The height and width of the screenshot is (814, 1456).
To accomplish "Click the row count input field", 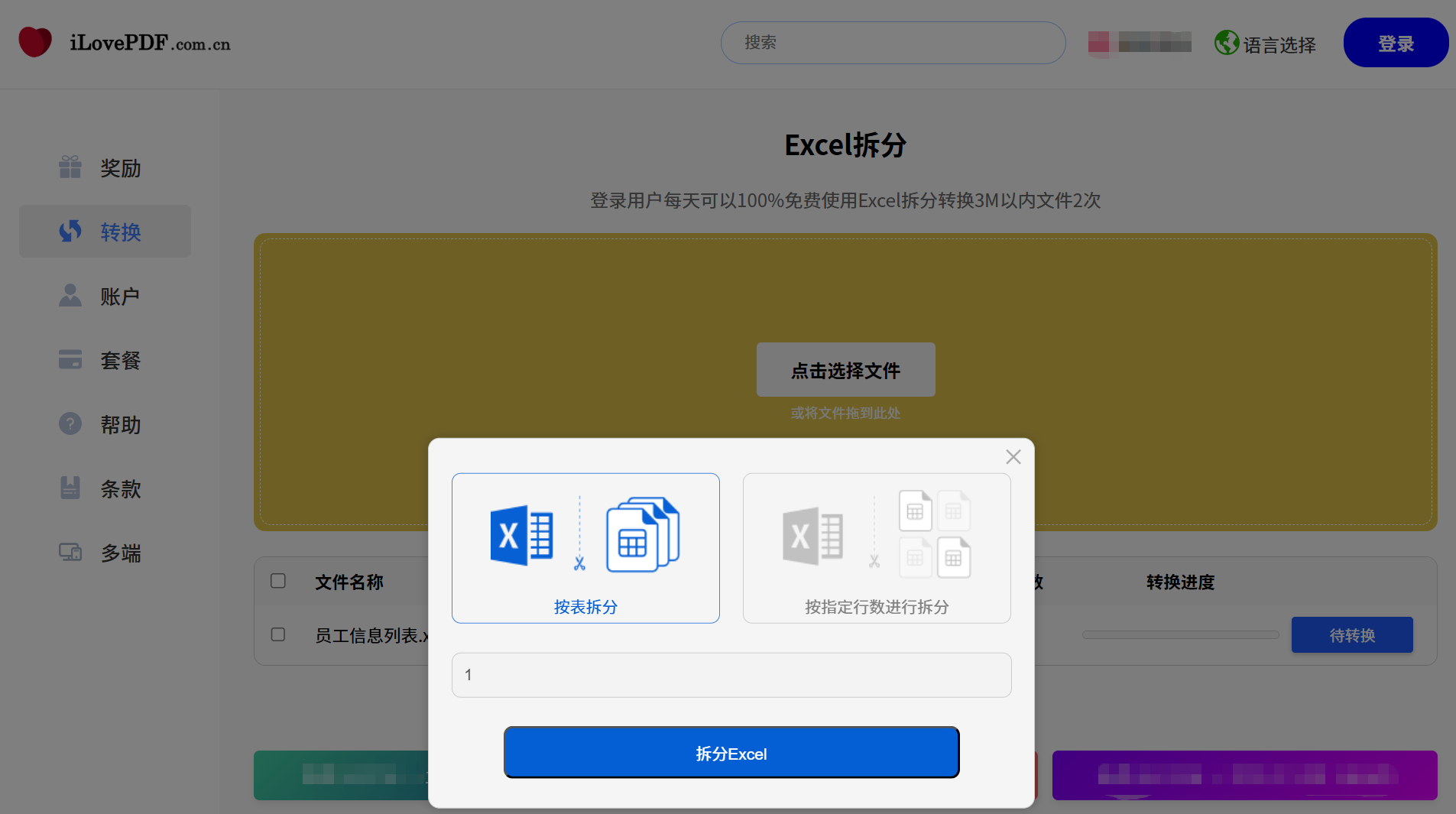I will [x=731, y=675].
